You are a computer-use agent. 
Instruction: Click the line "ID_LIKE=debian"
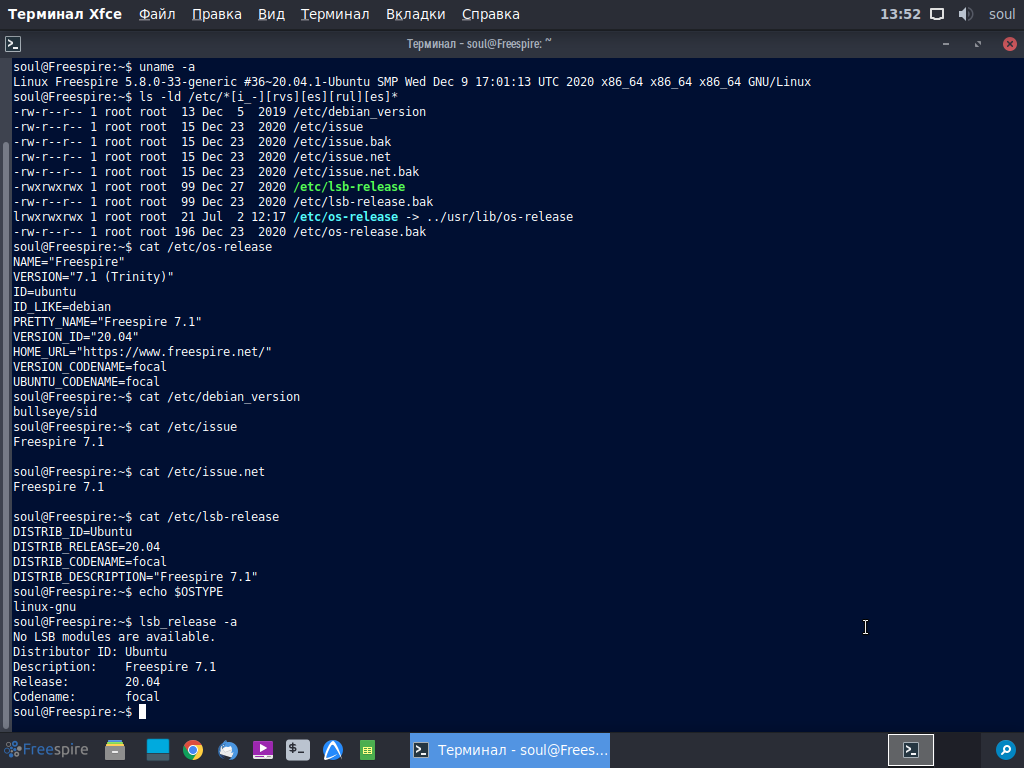click(x=62, y=307)
